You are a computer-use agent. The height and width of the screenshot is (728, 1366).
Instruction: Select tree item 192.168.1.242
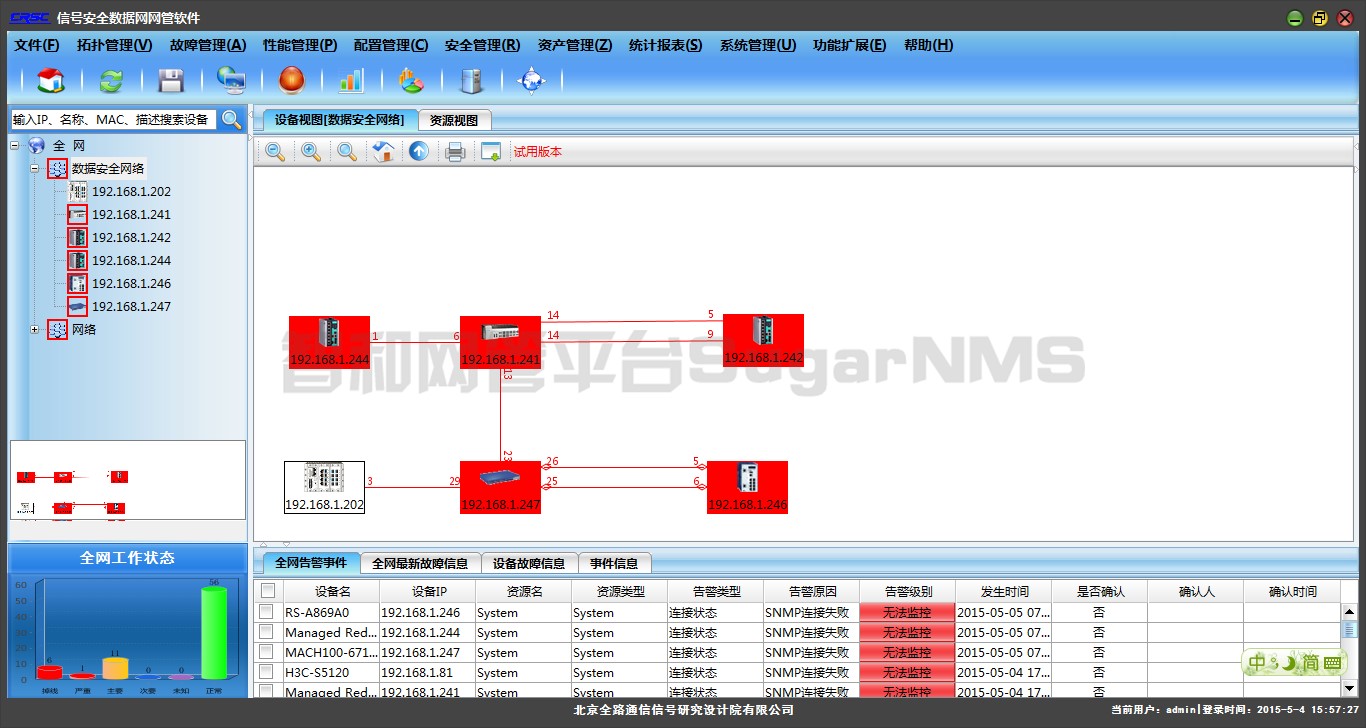[x=131, y=238]
